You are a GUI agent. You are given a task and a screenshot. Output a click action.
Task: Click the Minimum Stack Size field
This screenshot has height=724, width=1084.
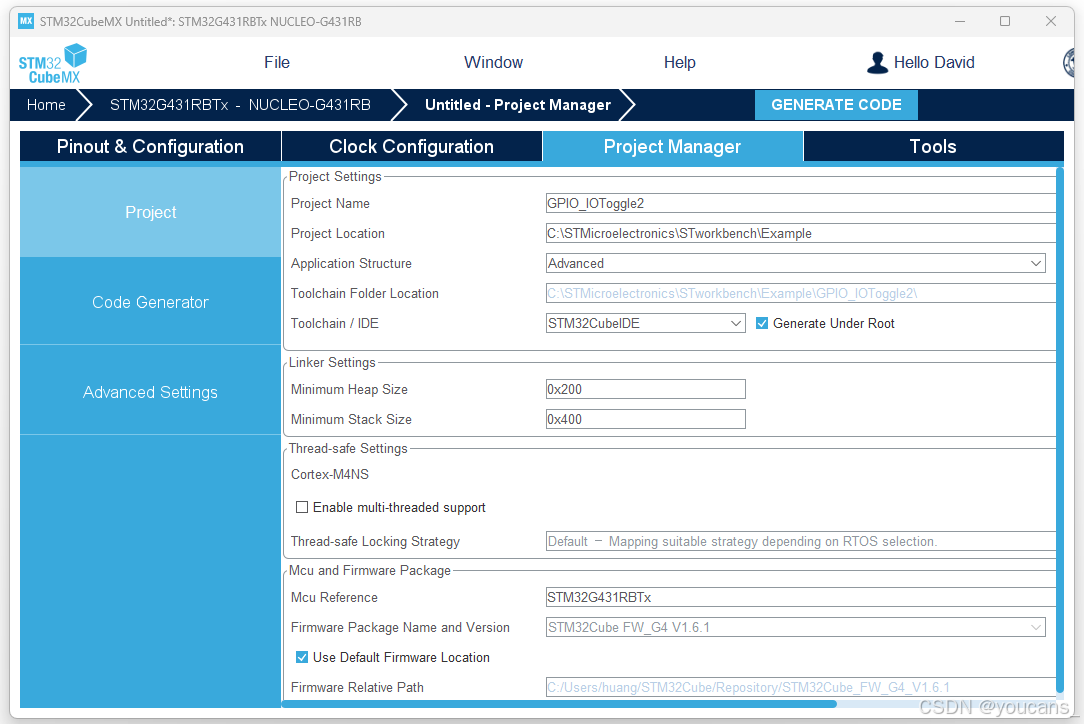[646, 419]
